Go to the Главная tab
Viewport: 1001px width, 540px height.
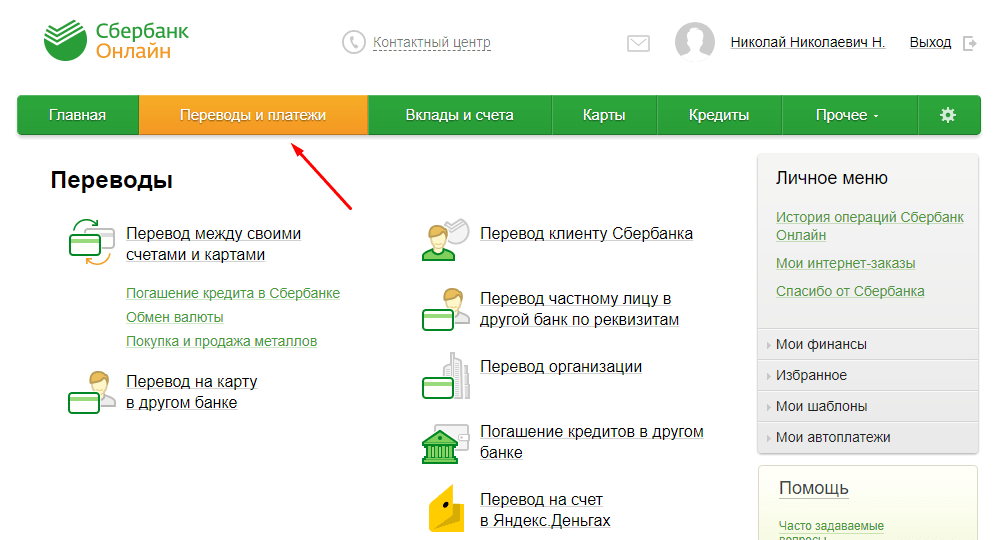77,115
